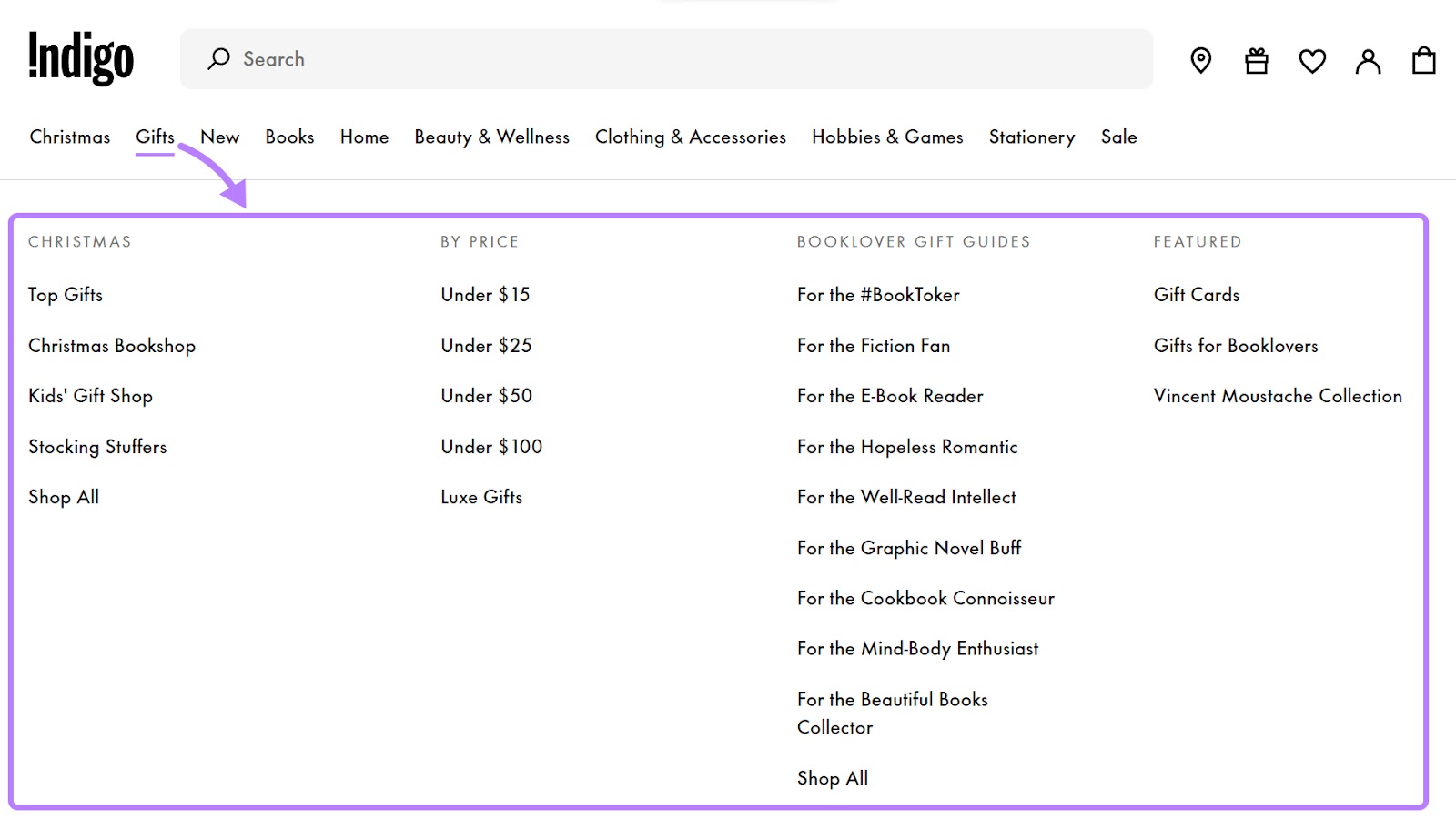This screenshot has height=820, width=1456.
Task: Open the Books category menu
Action: (288, 137)
